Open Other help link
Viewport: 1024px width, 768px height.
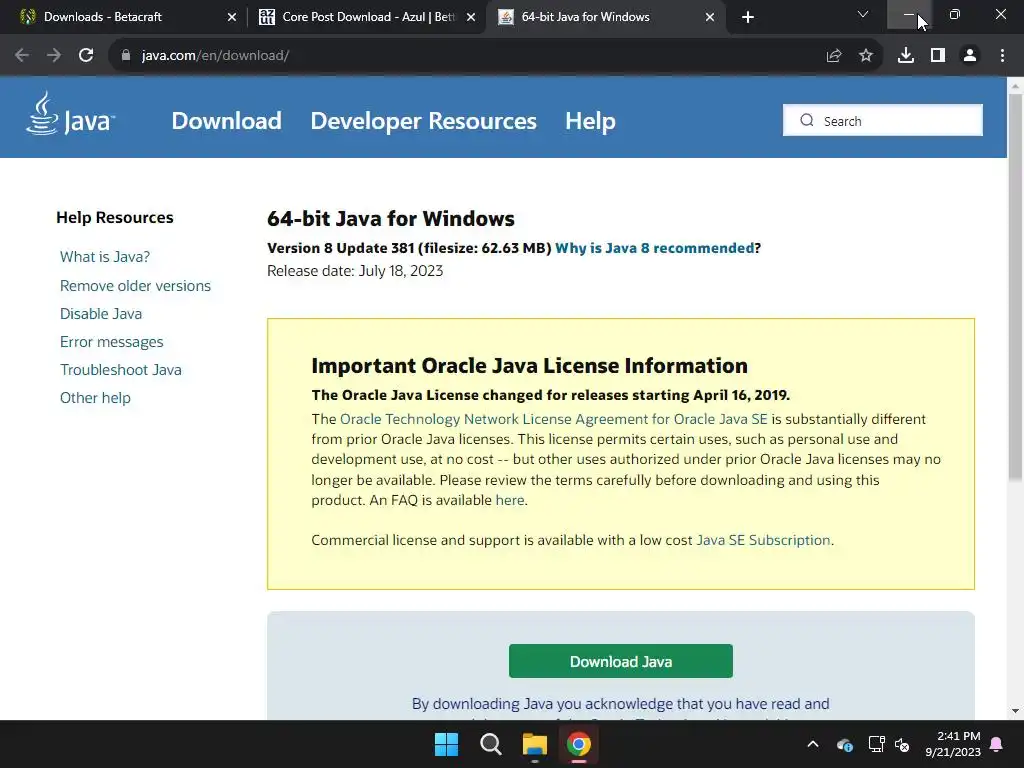95,398
